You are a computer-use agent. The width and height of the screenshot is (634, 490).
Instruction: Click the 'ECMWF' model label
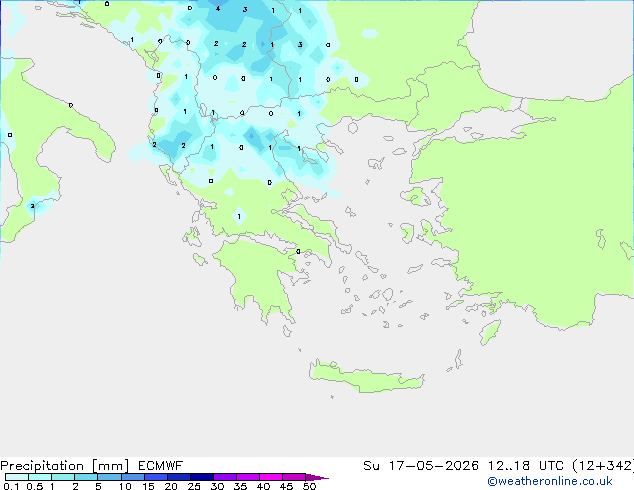pos(161,466)
